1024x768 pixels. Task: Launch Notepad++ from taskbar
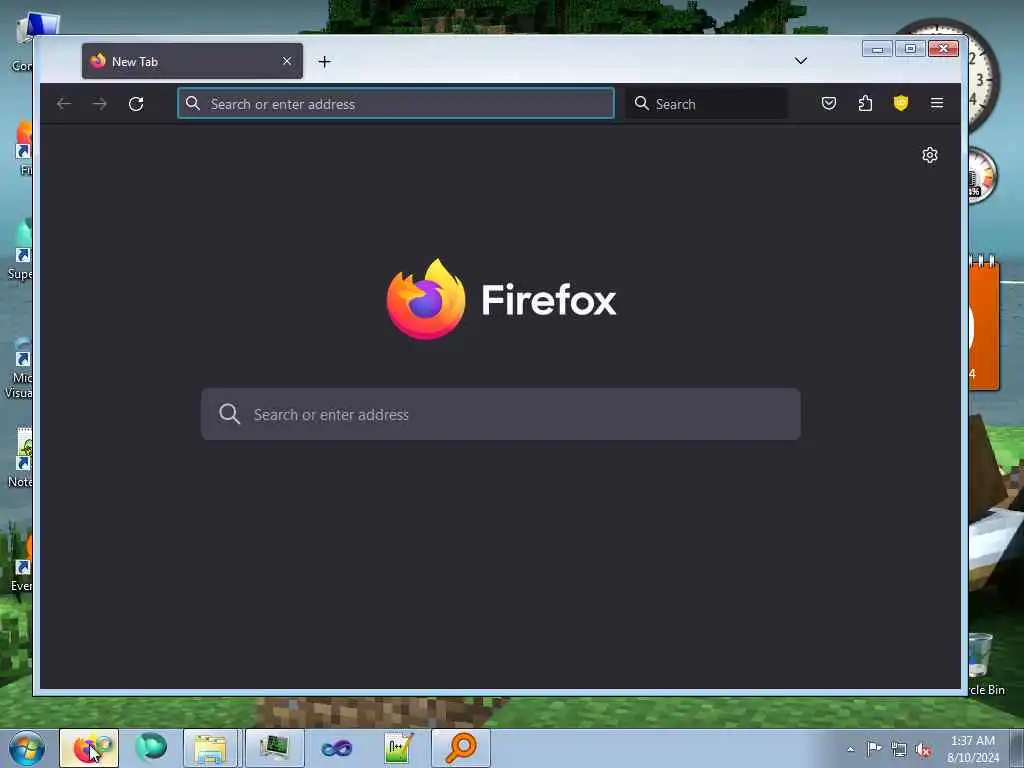[x=398, y=748]
